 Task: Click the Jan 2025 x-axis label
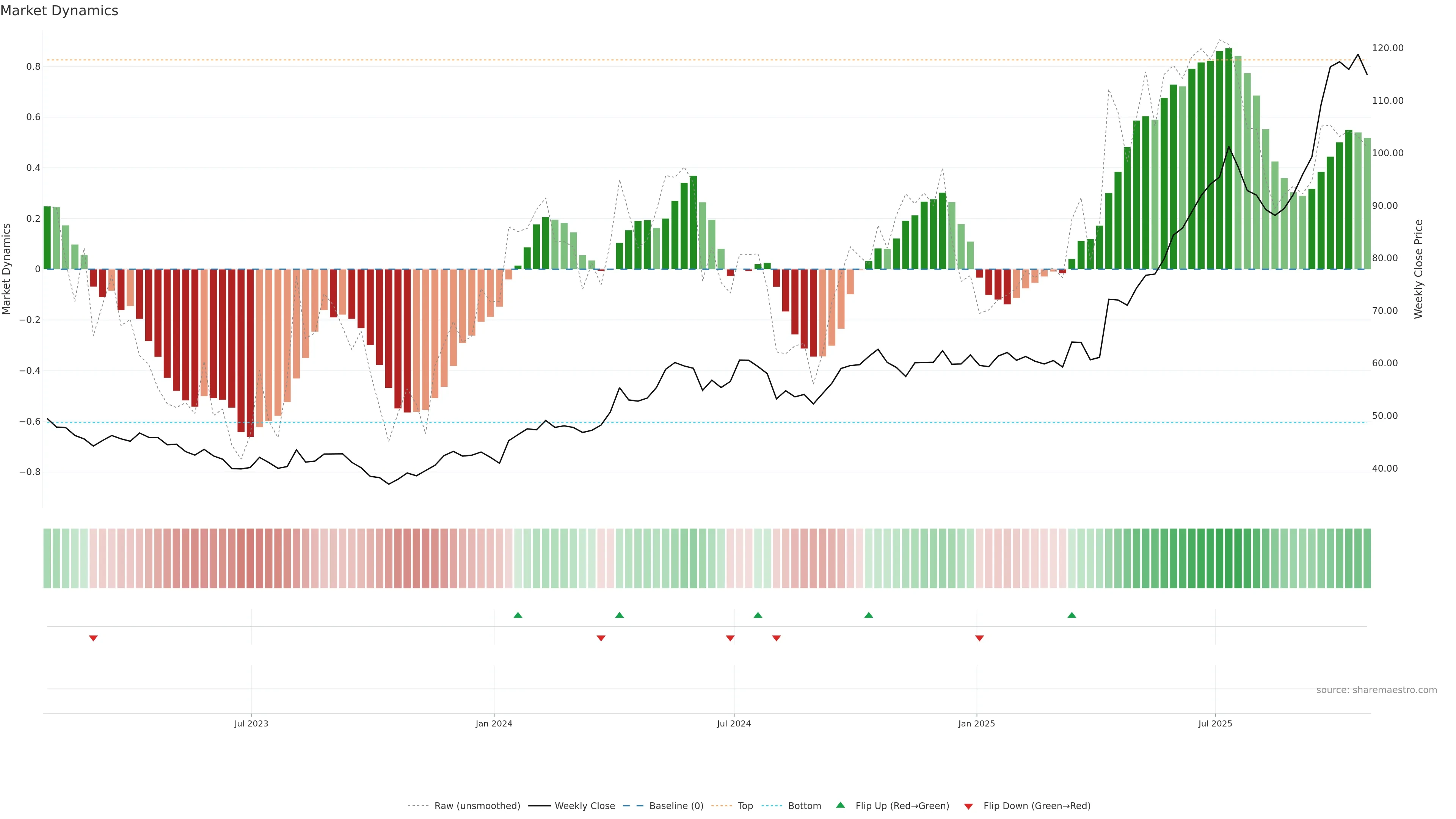point(976,723)
